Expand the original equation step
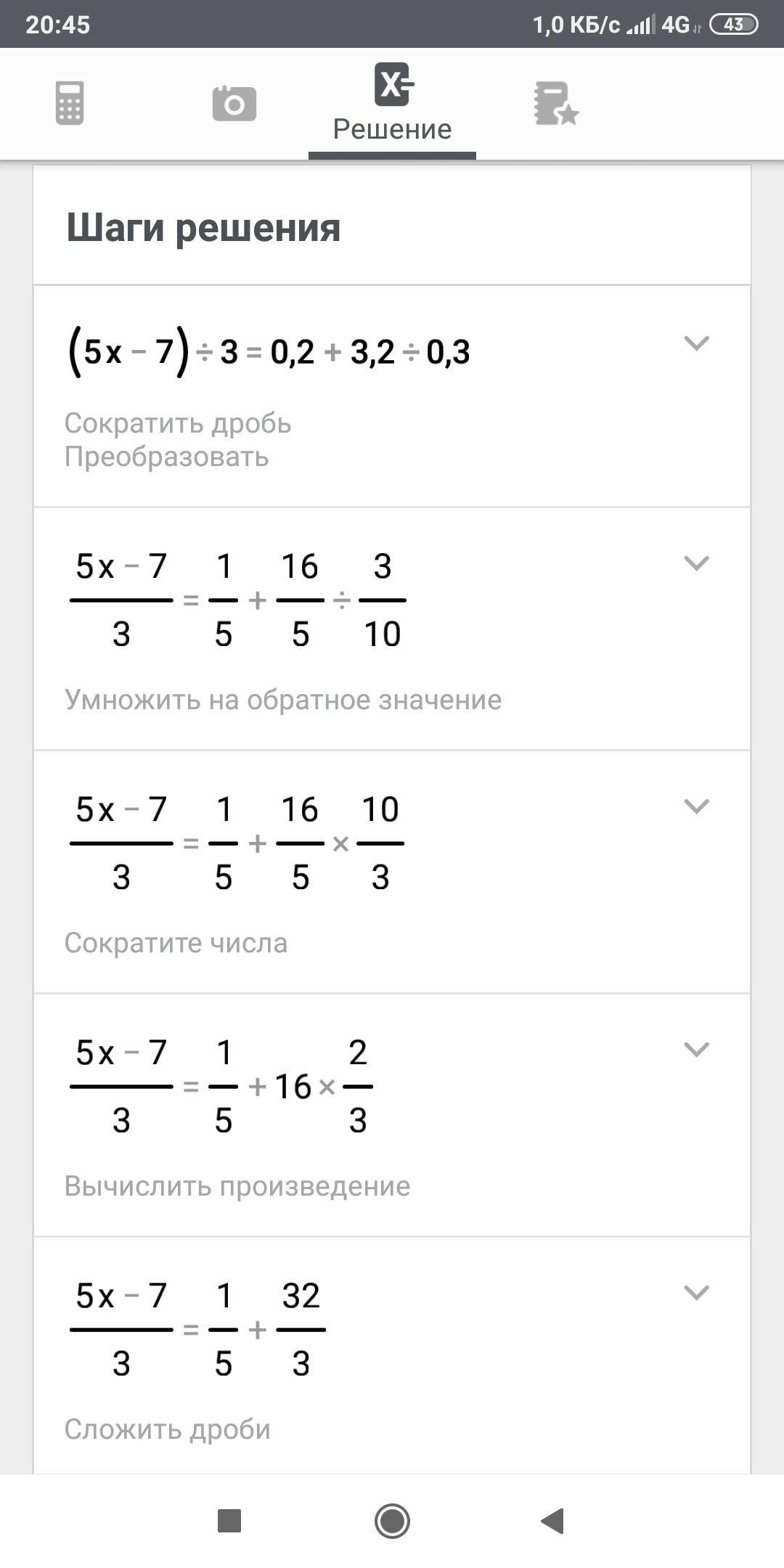The height and width of the screenshot is (1568, 784). tap(696, 343)
